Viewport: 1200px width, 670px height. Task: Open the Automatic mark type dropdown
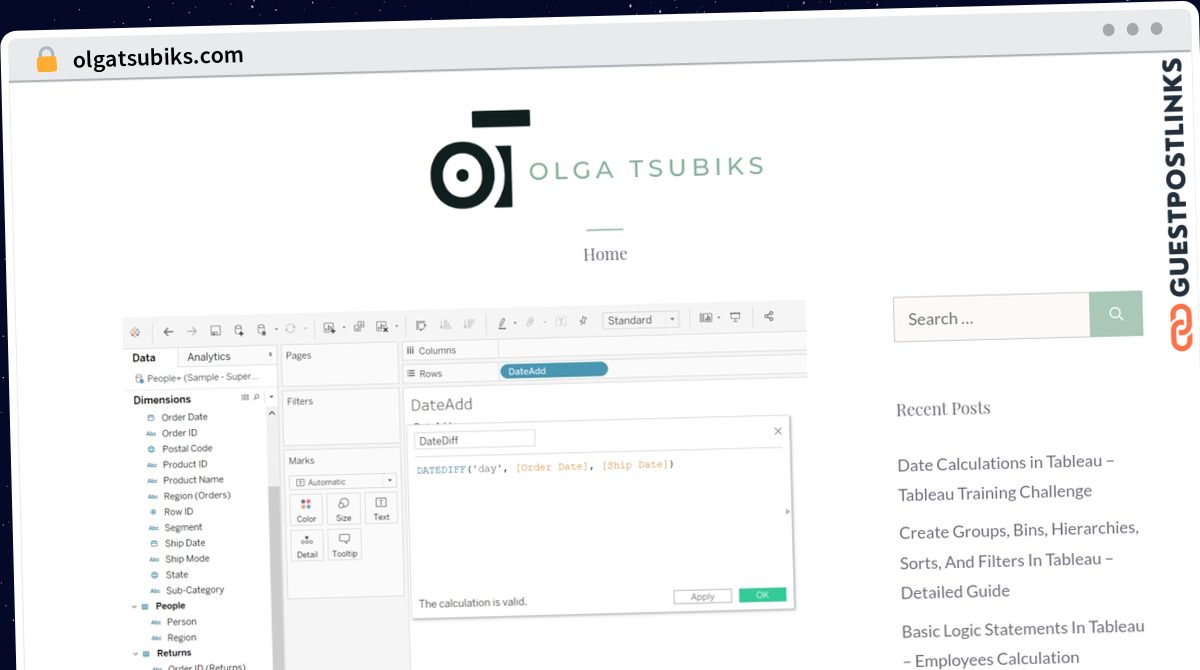point(343,482)
